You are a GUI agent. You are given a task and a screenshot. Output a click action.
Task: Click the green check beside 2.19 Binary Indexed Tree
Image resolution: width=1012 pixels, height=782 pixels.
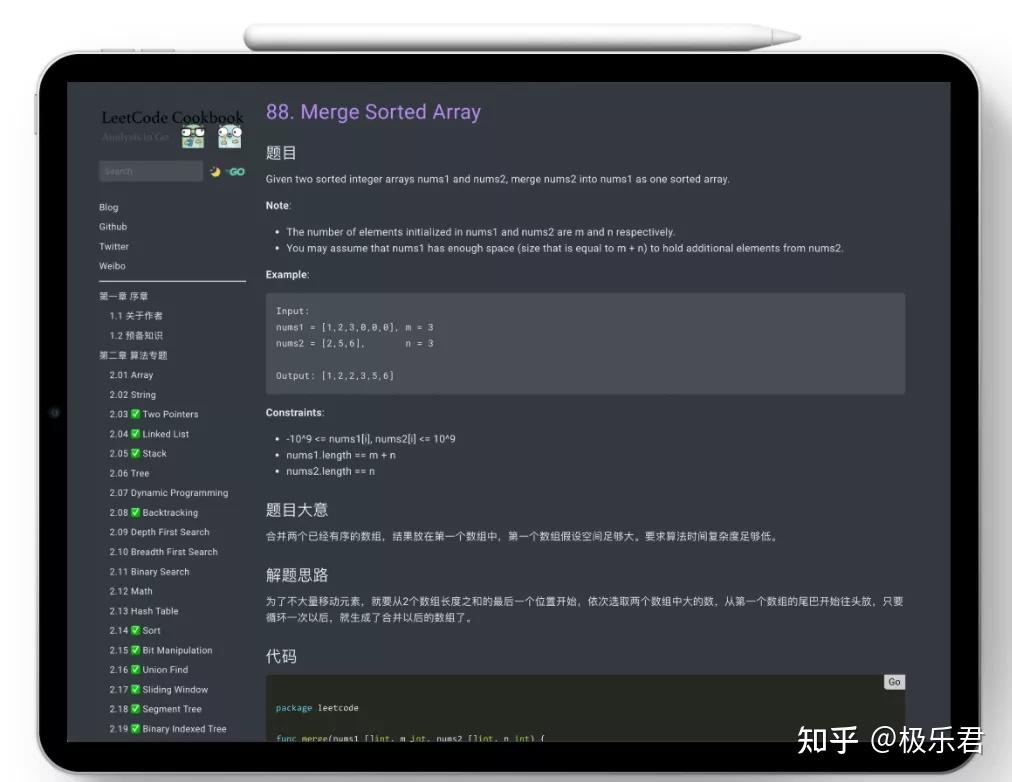pyautogui.click(x=134, y=728)
